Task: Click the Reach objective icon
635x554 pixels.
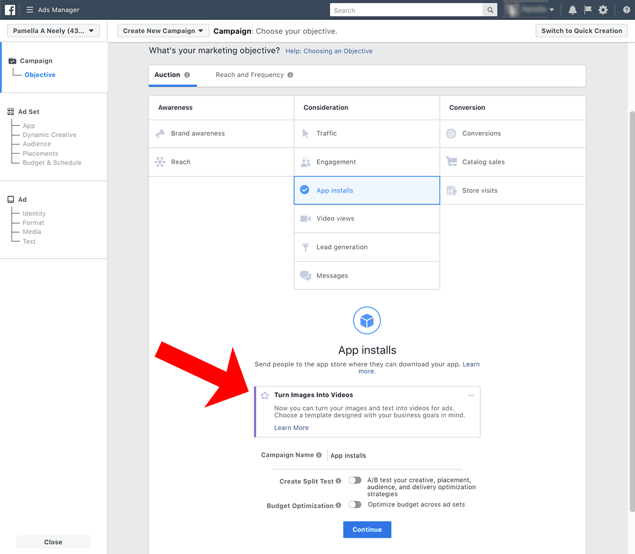Action: [x=160, y=162]
